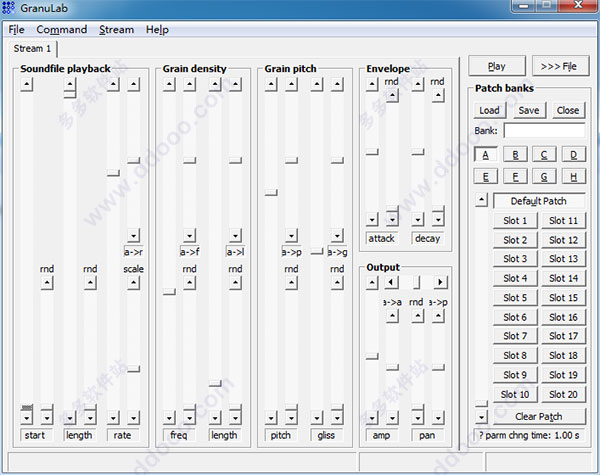Click up arrow of envelope decay slider
The height and width of the screenshot is (475, 600).
pyautogui.click(x=418, y=84)
